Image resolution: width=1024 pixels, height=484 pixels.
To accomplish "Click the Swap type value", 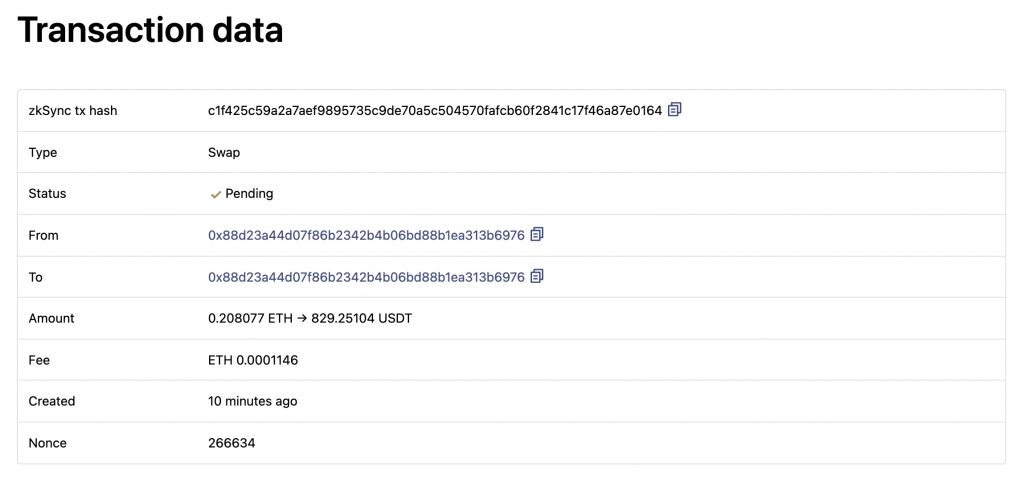I will point(224,153).
